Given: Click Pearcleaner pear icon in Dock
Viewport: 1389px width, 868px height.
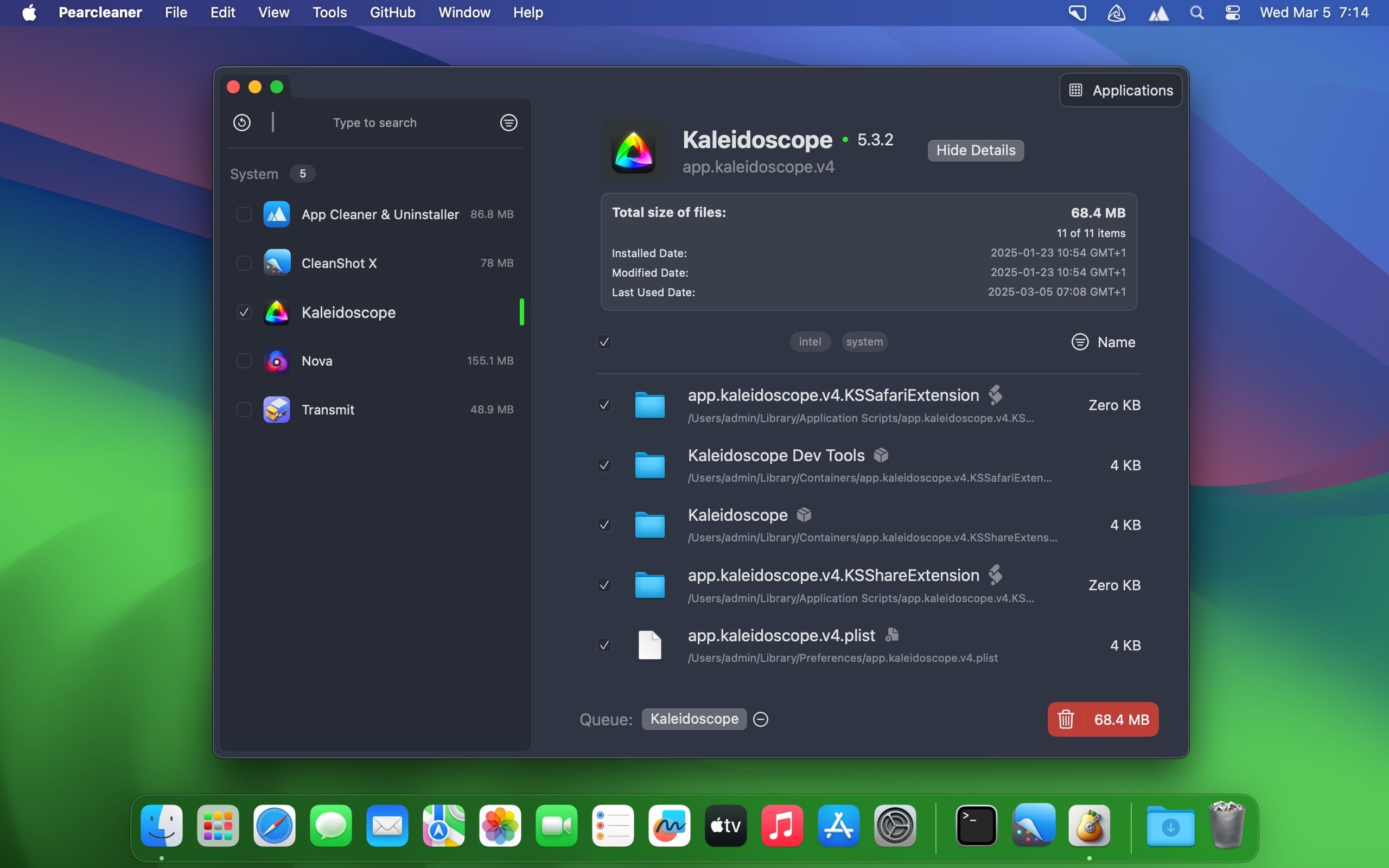Looking at the screenshot, I should (x=1089, y=827).
